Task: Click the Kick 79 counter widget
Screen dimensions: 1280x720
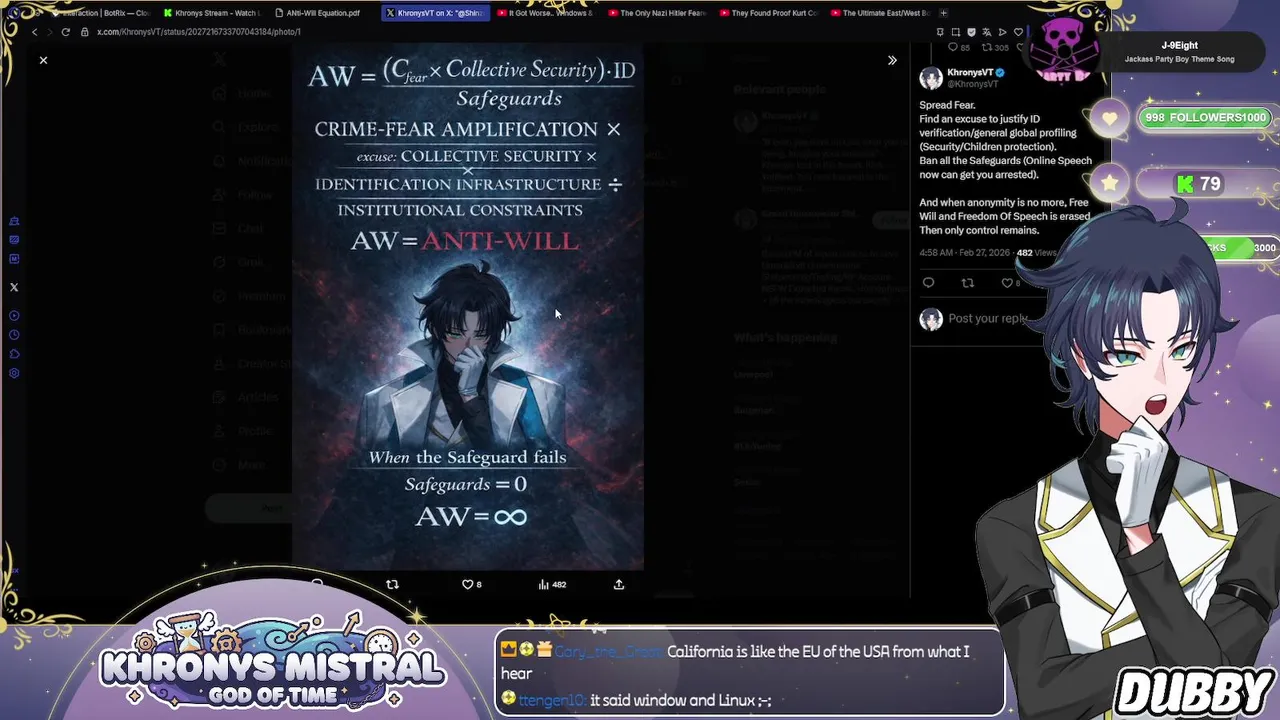Action: pos(1201,184)
